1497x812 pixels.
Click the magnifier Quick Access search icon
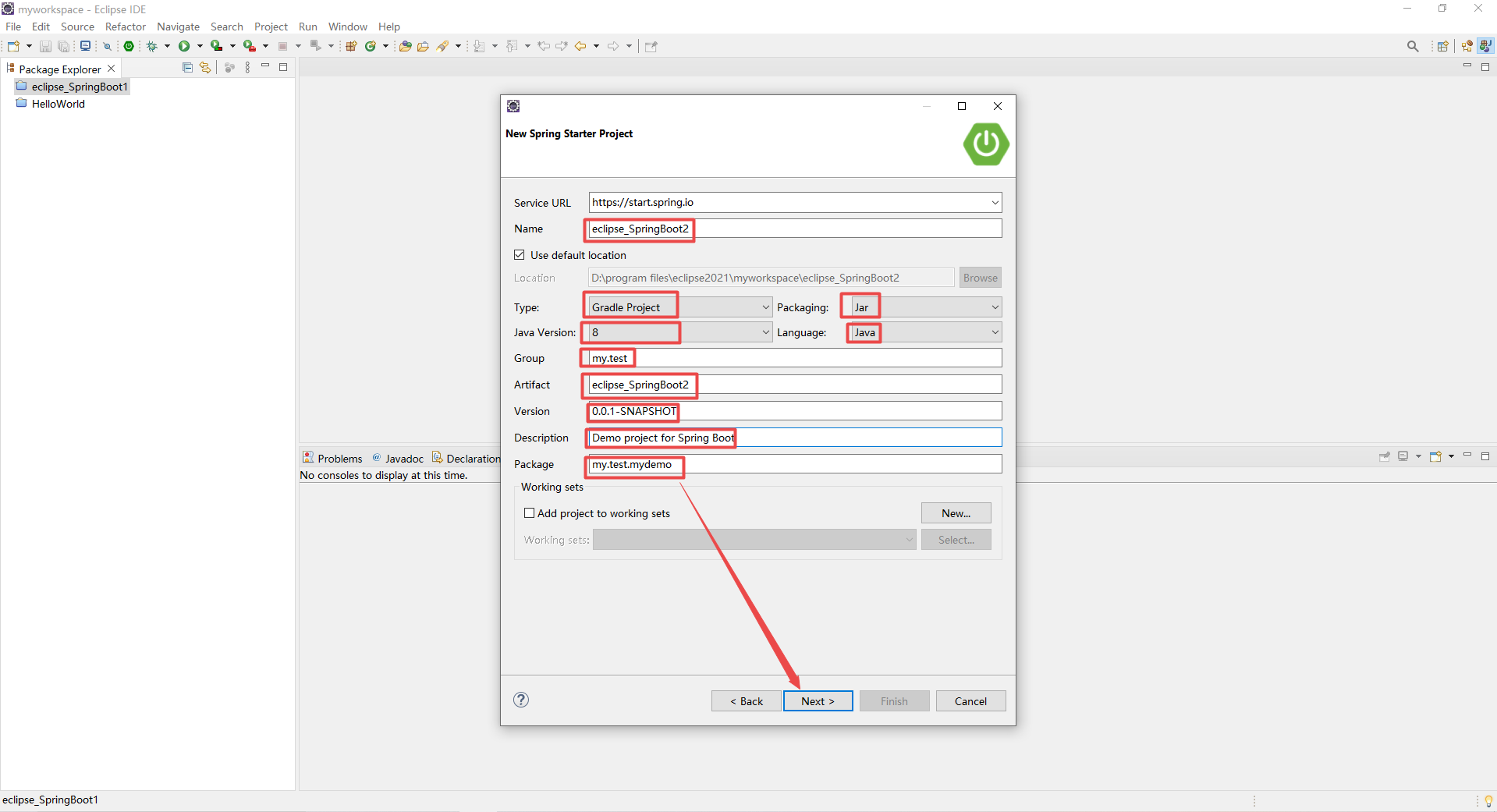click(x=1413, y=46)
